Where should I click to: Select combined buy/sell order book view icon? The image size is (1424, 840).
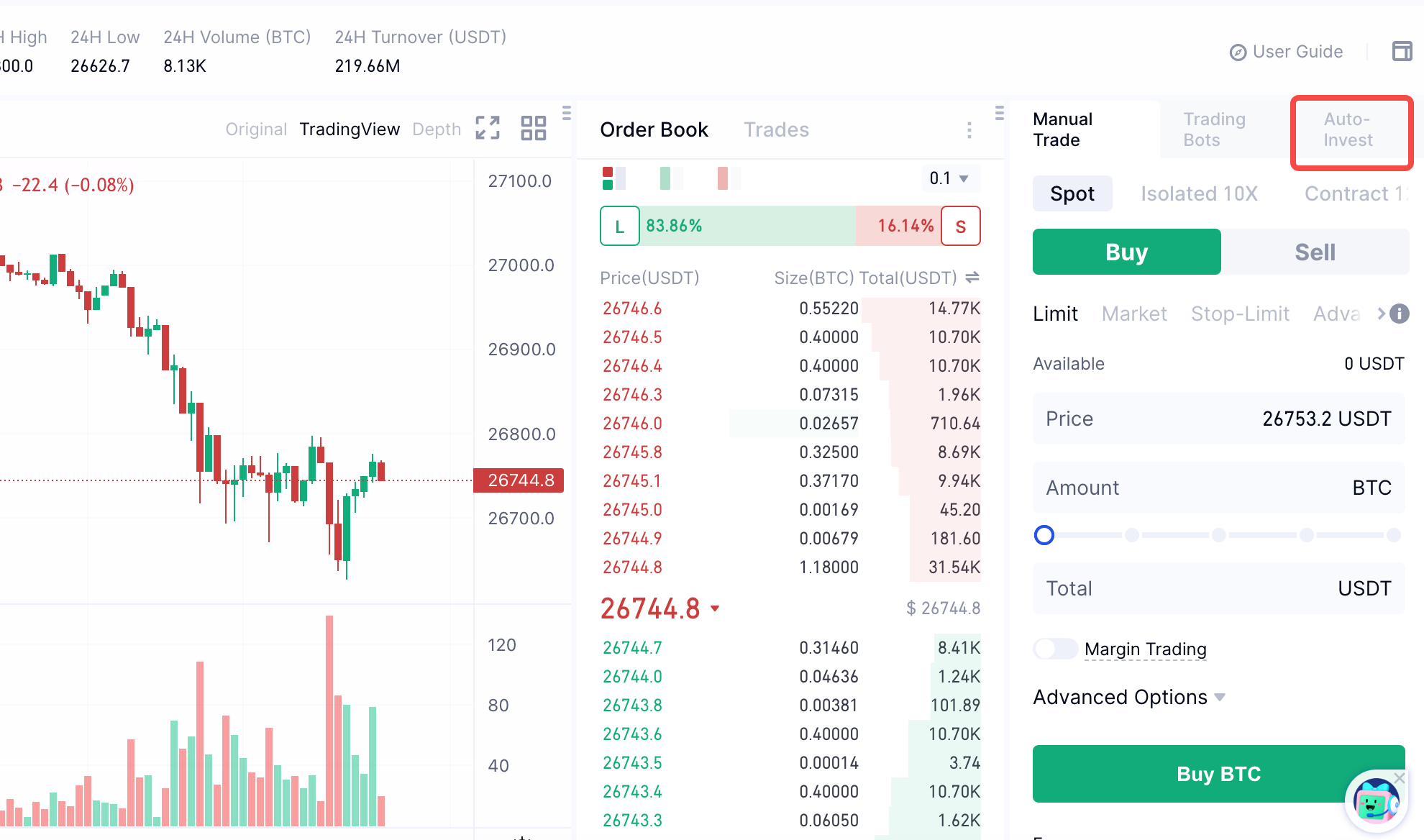(613, 178)
